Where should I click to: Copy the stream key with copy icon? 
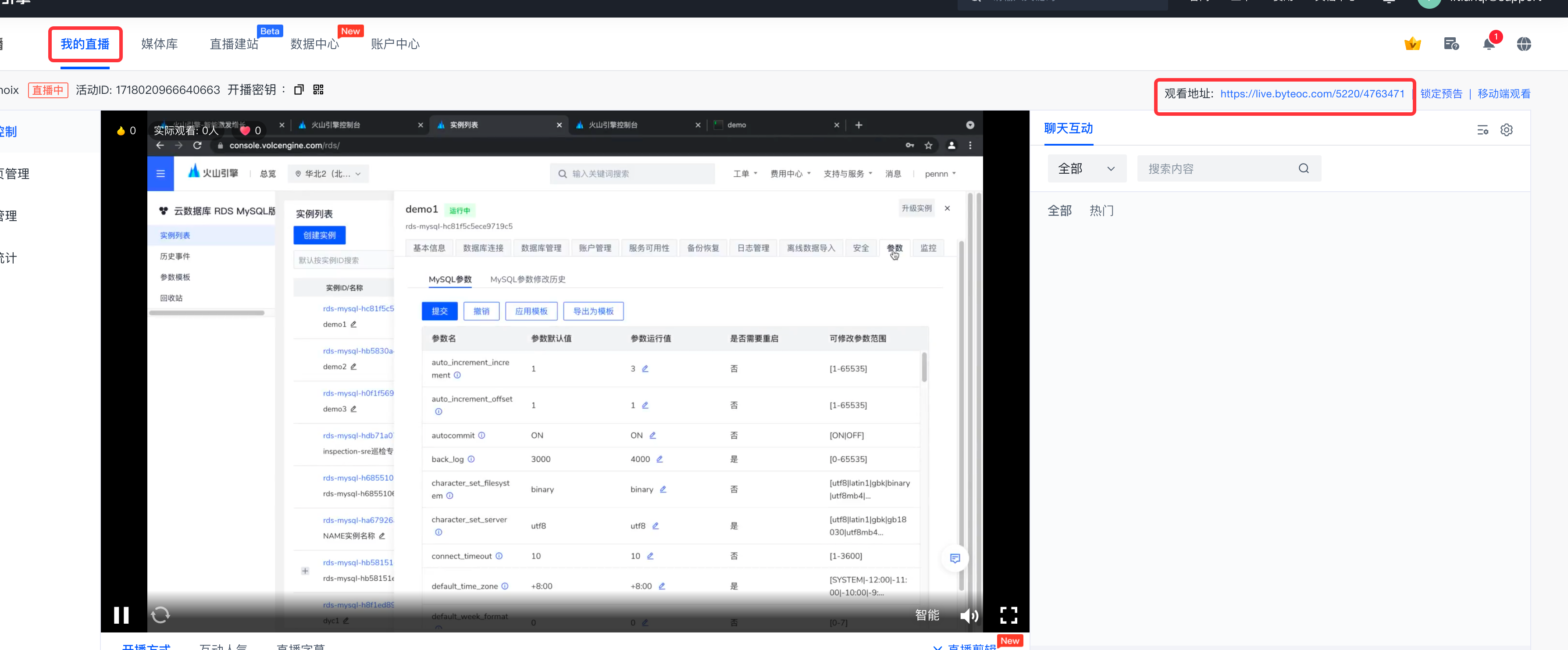click(x=298, y=90)
